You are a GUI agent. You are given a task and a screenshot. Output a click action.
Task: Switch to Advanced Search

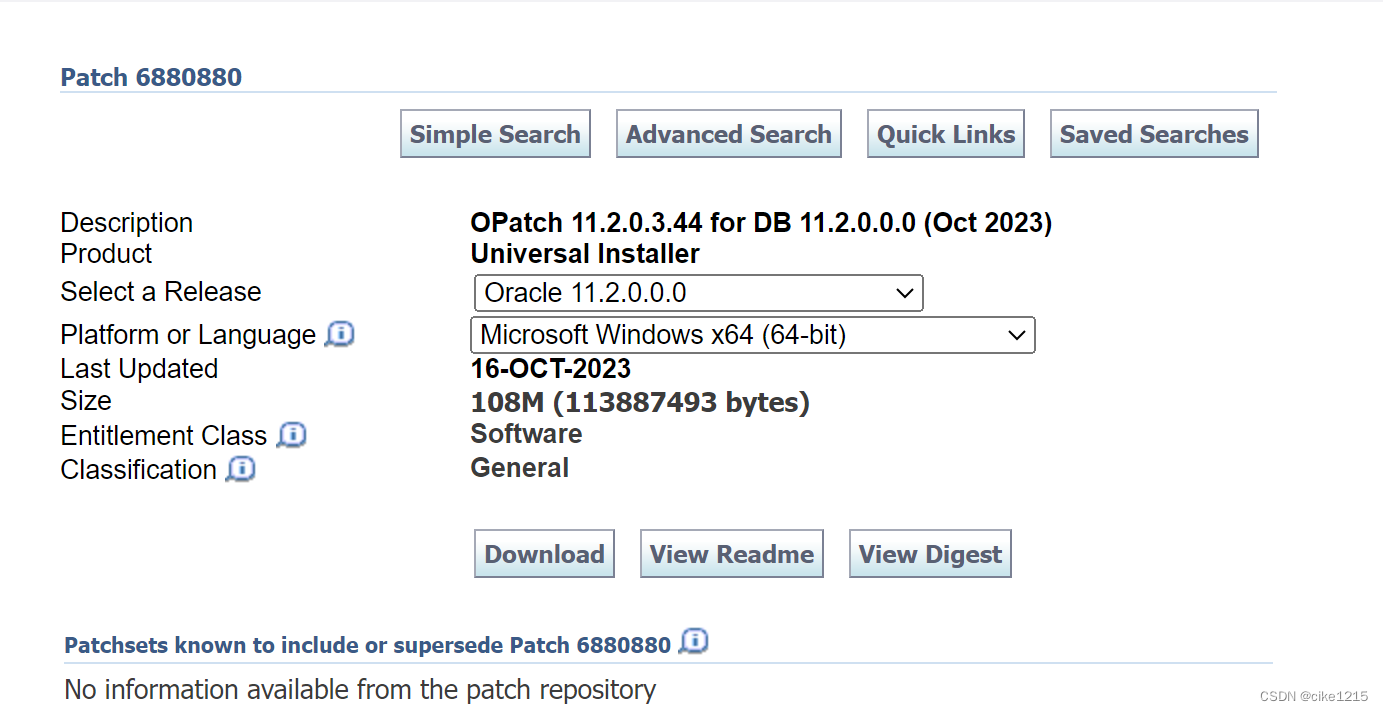(x=728, y=133)
